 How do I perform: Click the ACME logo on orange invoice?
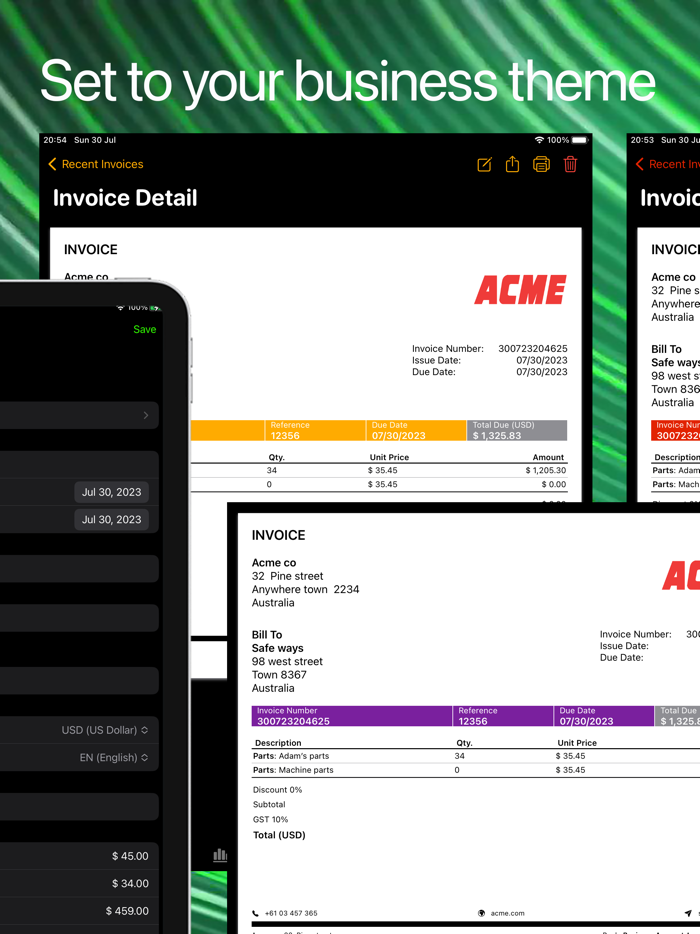point(520,290)
